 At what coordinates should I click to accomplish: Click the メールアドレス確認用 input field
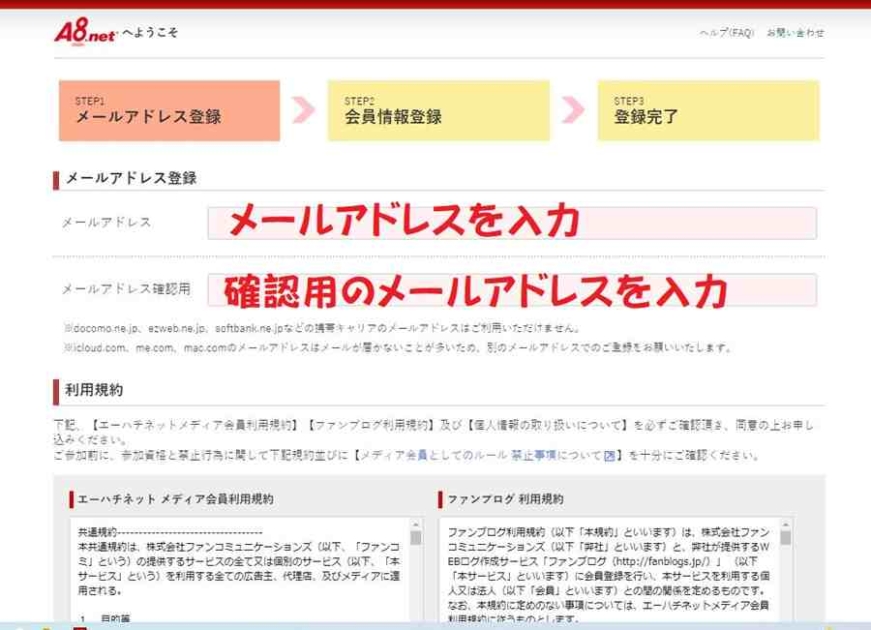[x=512, y=289]
